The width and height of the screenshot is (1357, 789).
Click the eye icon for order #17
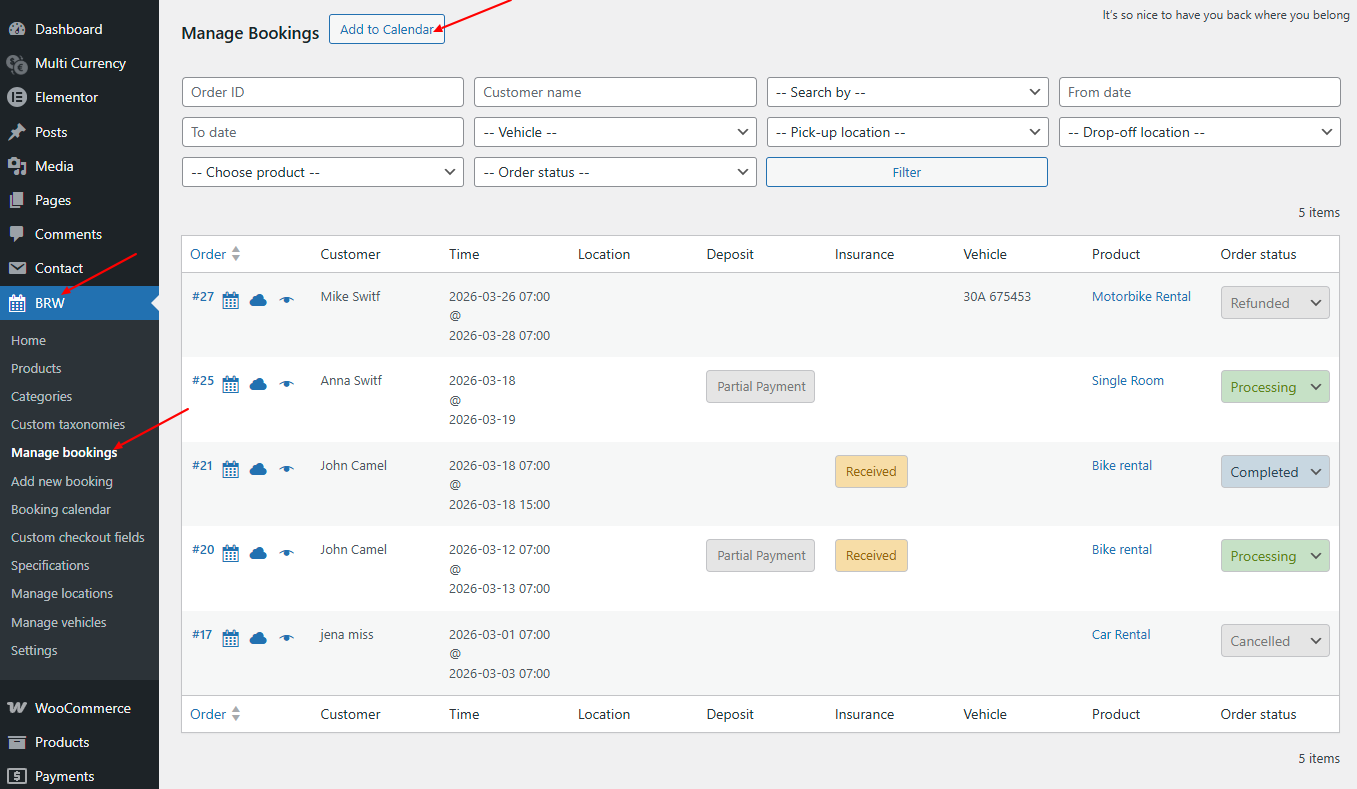click(x=287, y=638)
